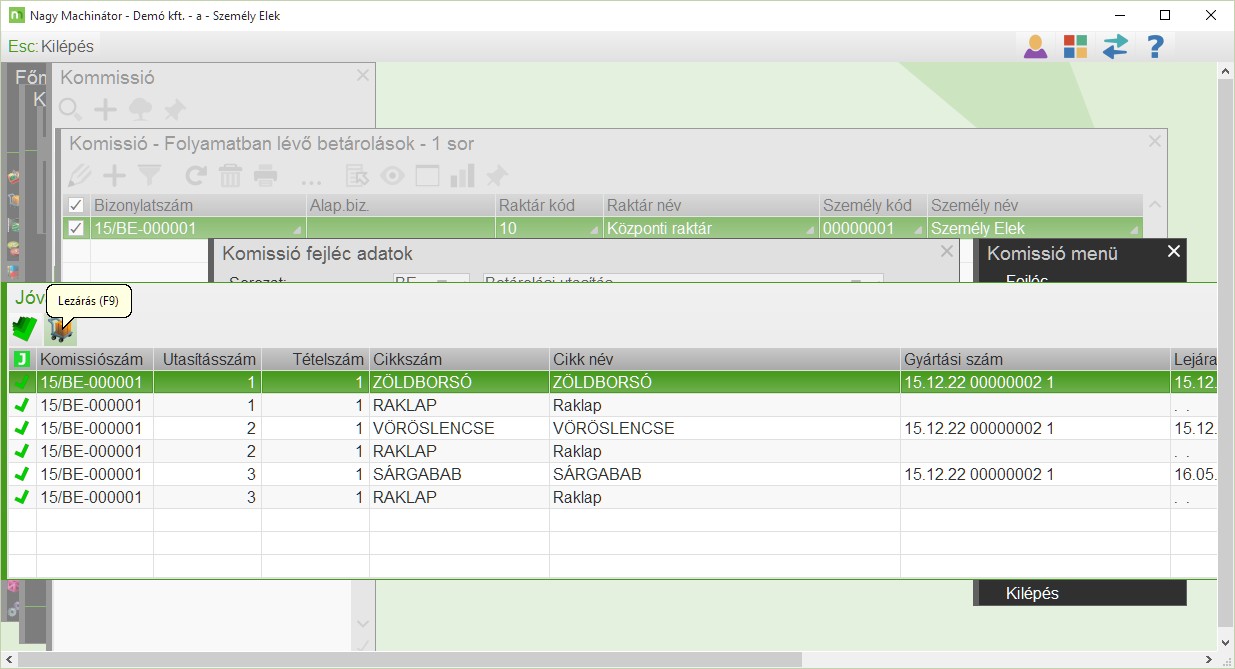This screenshot has height=669, width=1235.
Task: Toggle approval checkmark for ZÖLDBORSÓ row
Action: pos(22,382)
